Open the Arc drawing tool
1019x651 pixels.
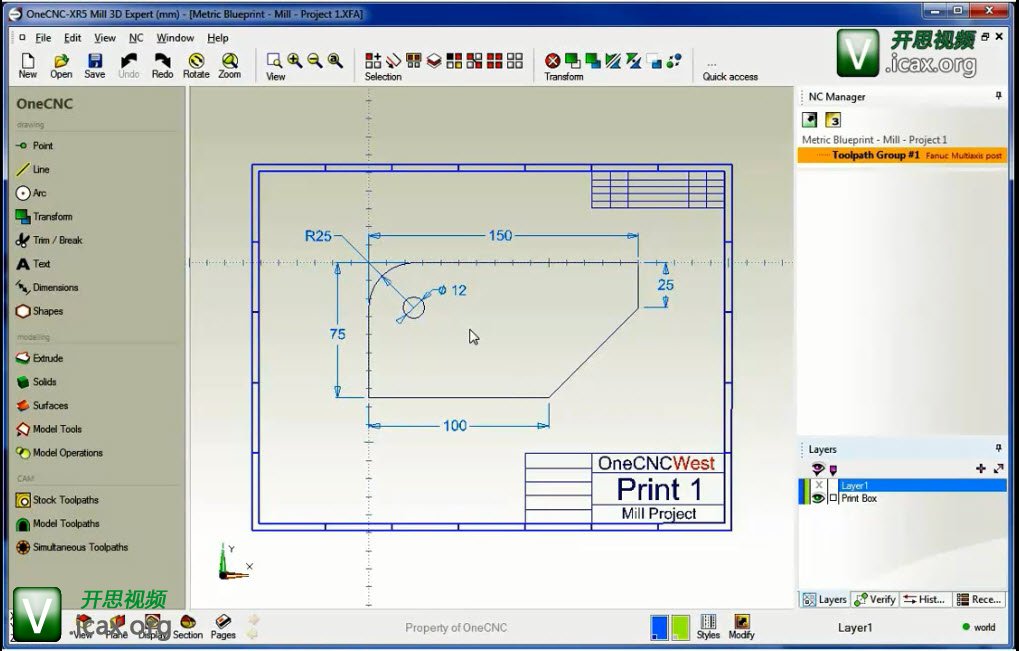pos(31,193)
